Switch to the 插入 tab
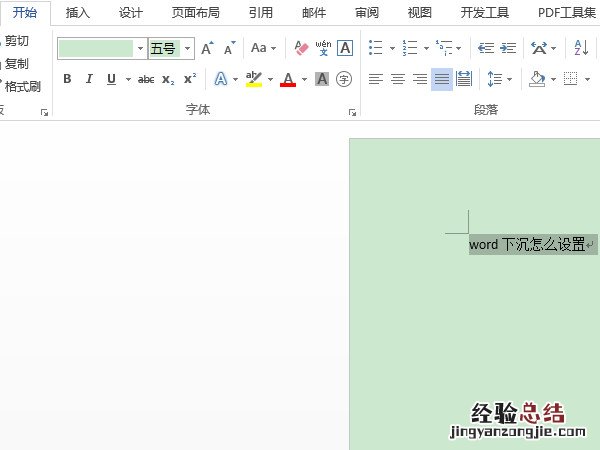The width and height of the screenshot is (600, 450). point(77,13)
